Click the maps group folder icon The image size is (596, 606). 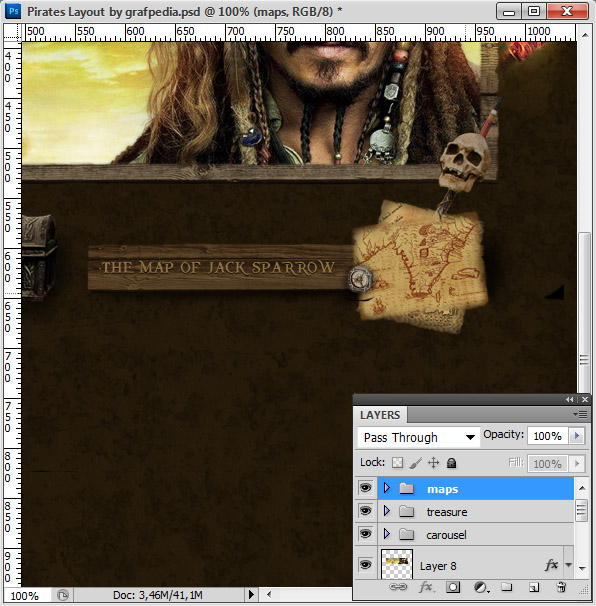pos(406,488)
